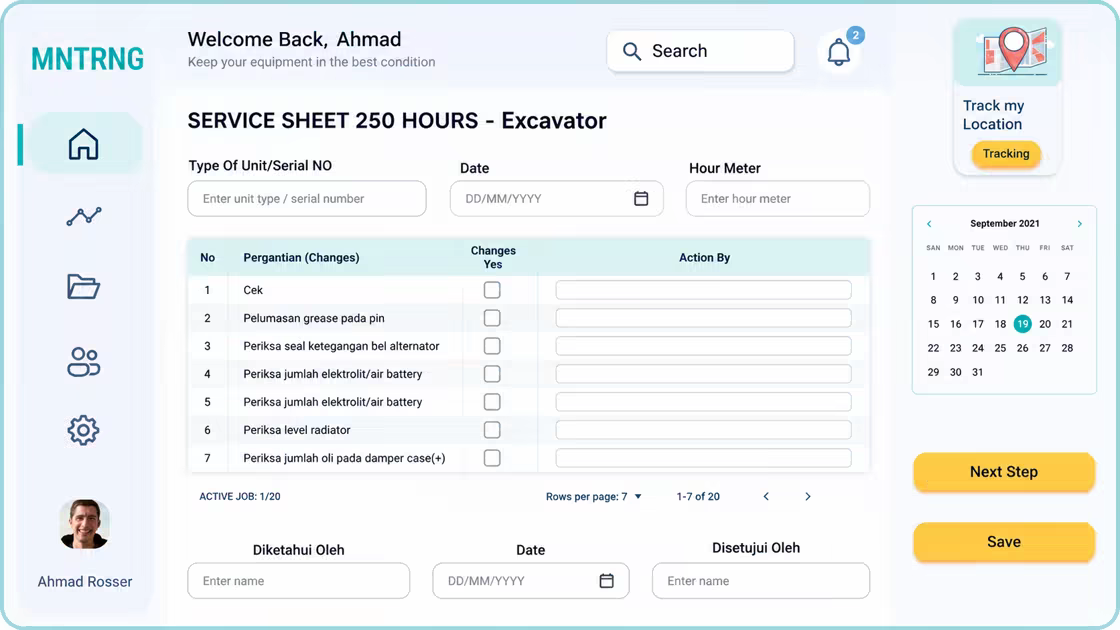Click the September 2021 month title
Image resolution: width=1120 pixels, height=630 pixels.
(x=1004, y=224)
